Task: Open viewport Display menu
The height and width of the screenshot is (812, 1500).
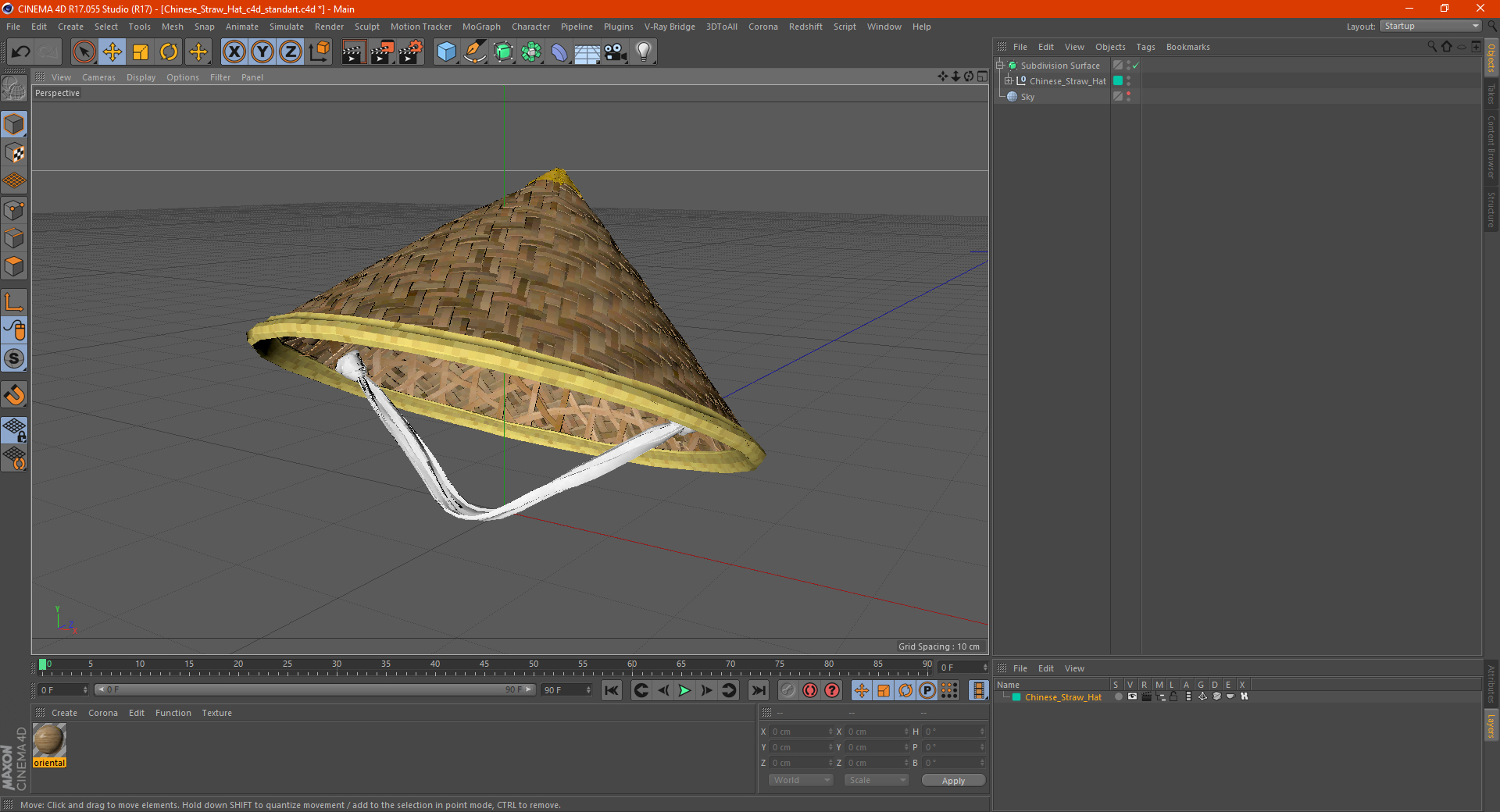Action: (x=141, y=77)
